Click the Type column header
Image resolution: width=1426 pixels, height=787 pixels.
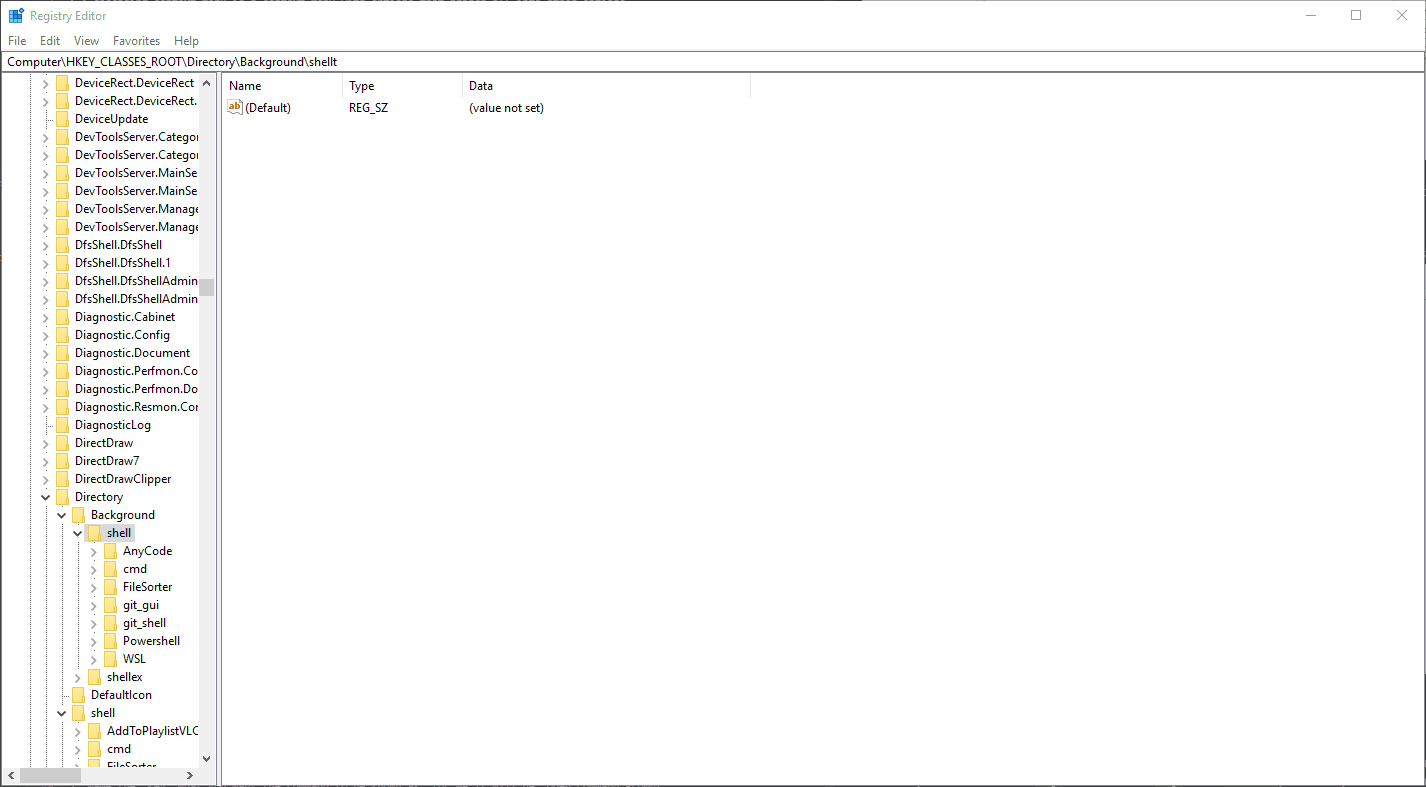[362, 85]
